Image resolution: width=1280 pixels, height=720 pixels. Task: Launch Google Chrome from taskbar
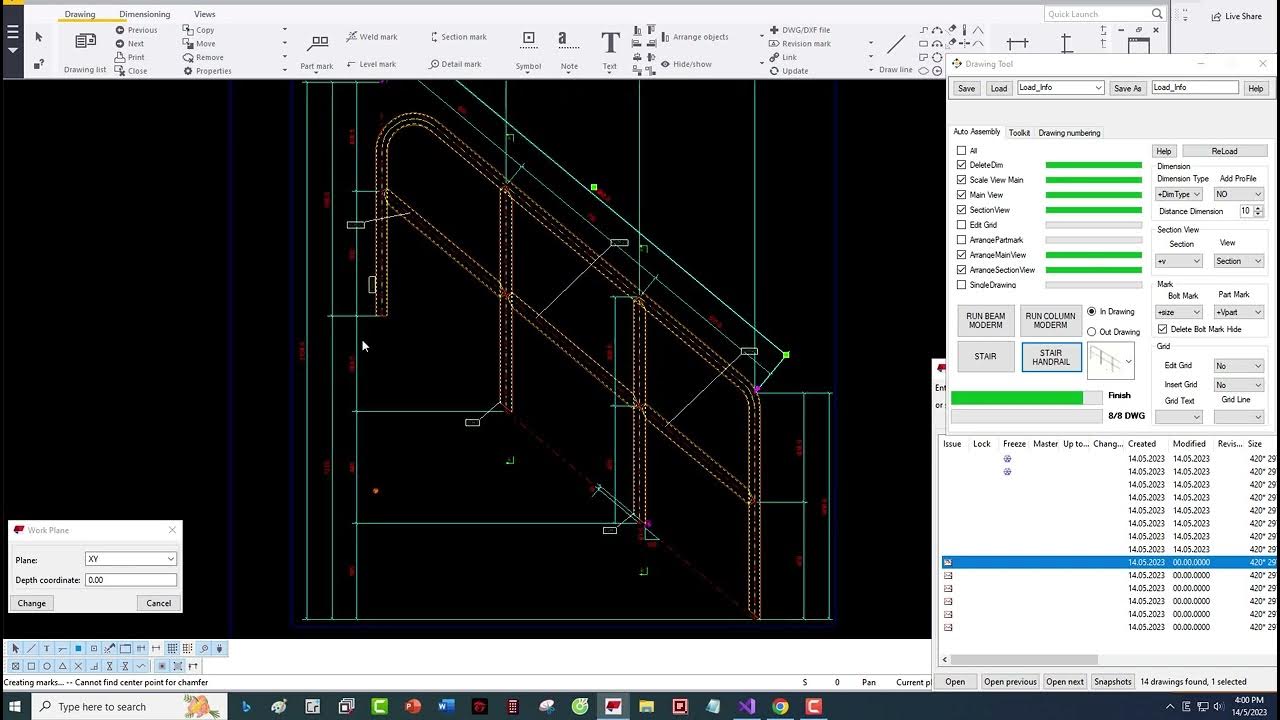(780, 706)
